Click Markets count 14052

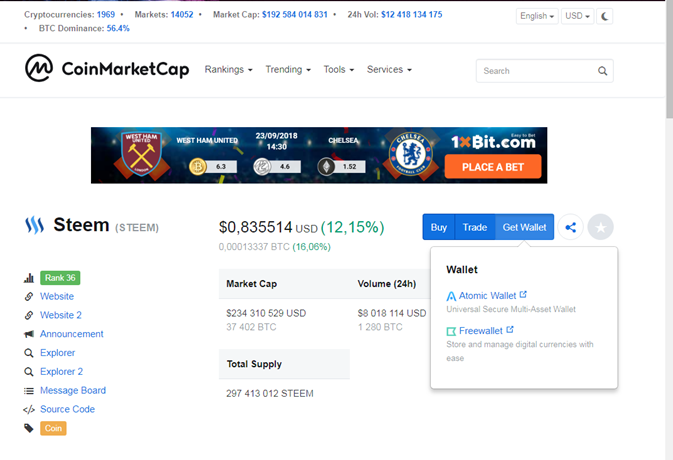point(182,15)
